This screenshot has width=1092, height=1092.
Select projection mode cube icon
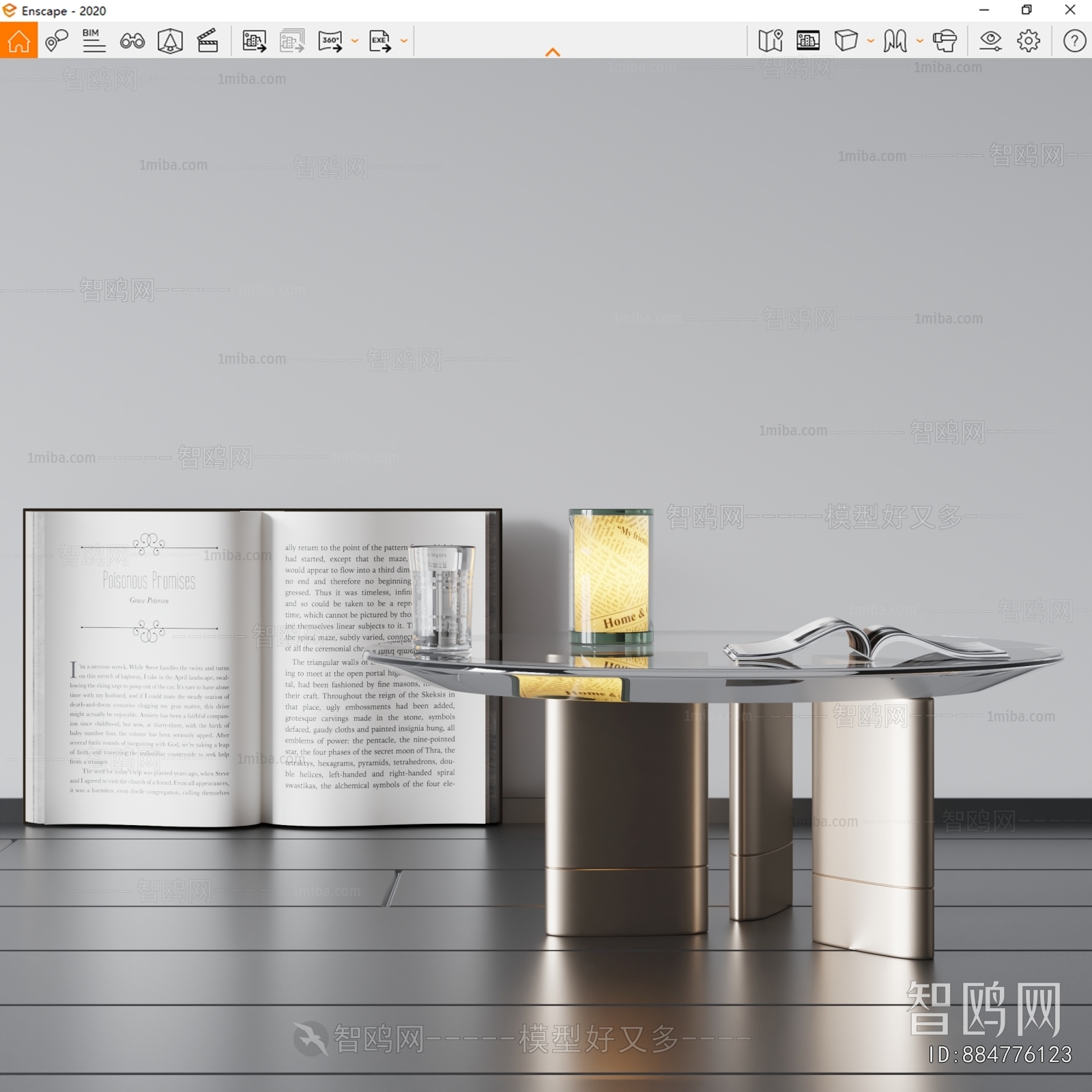846,41
